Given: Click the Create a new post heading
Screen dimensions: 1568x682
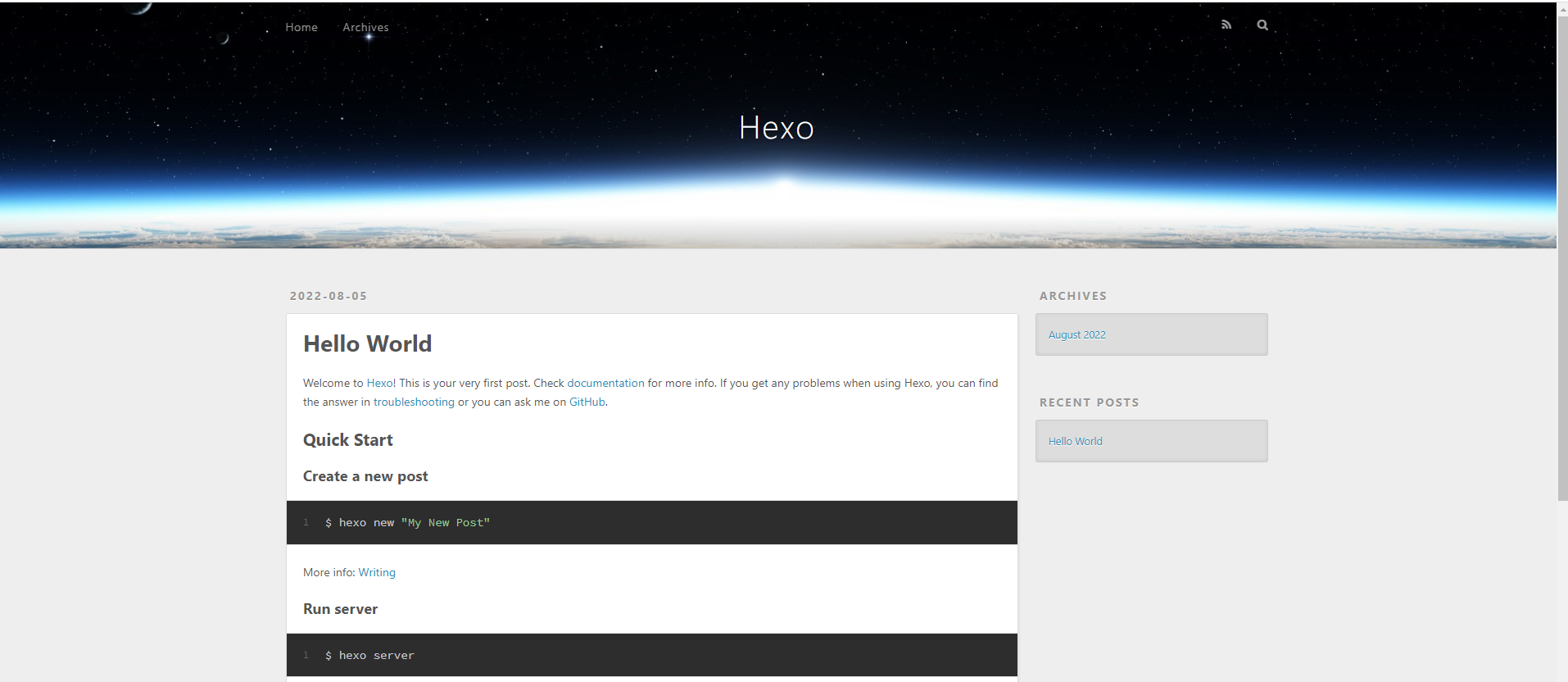Looking at the screenshot, I should [x=365, y=476].
